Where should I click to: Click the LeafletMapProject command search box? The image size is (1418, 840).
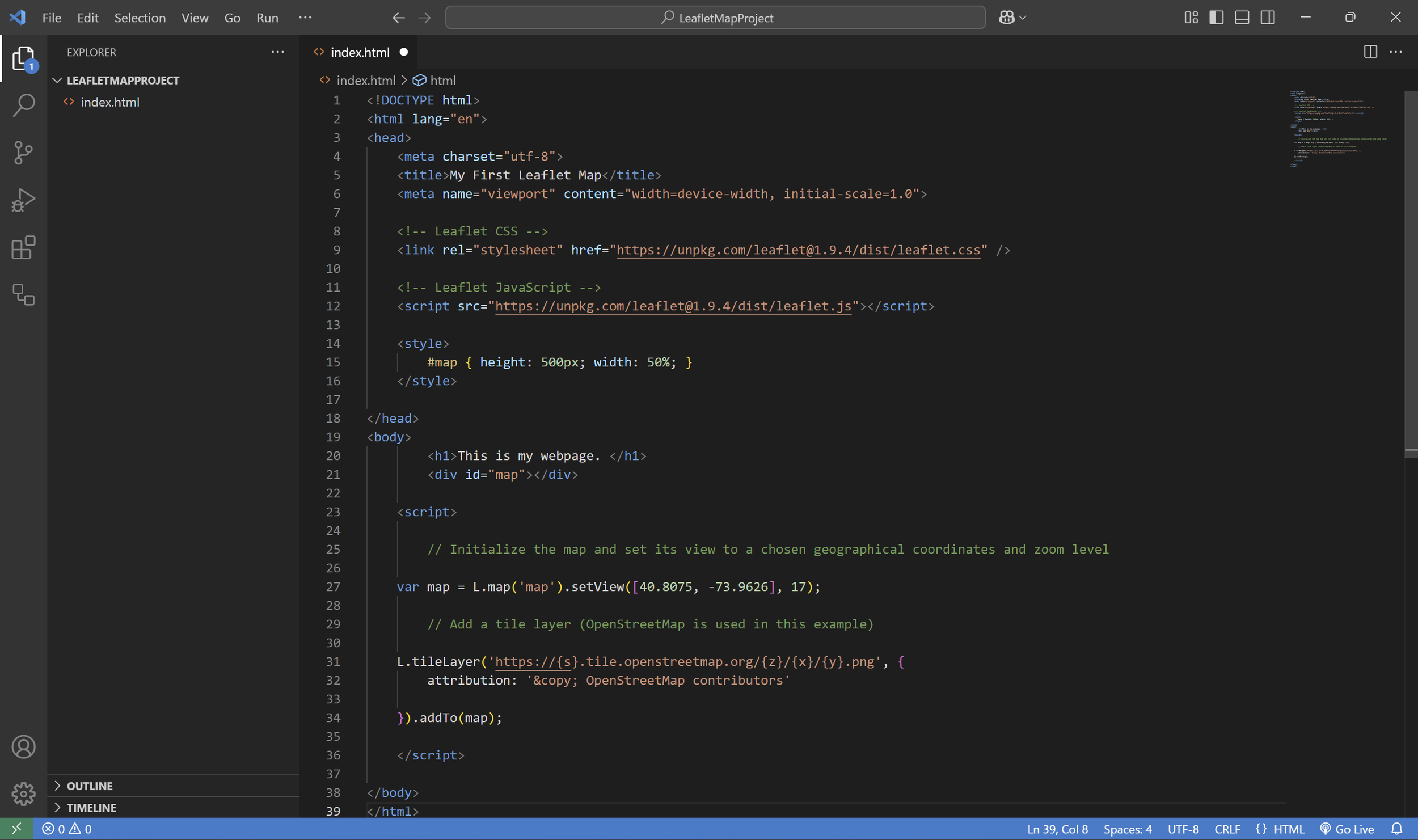(x=715, y=18)
